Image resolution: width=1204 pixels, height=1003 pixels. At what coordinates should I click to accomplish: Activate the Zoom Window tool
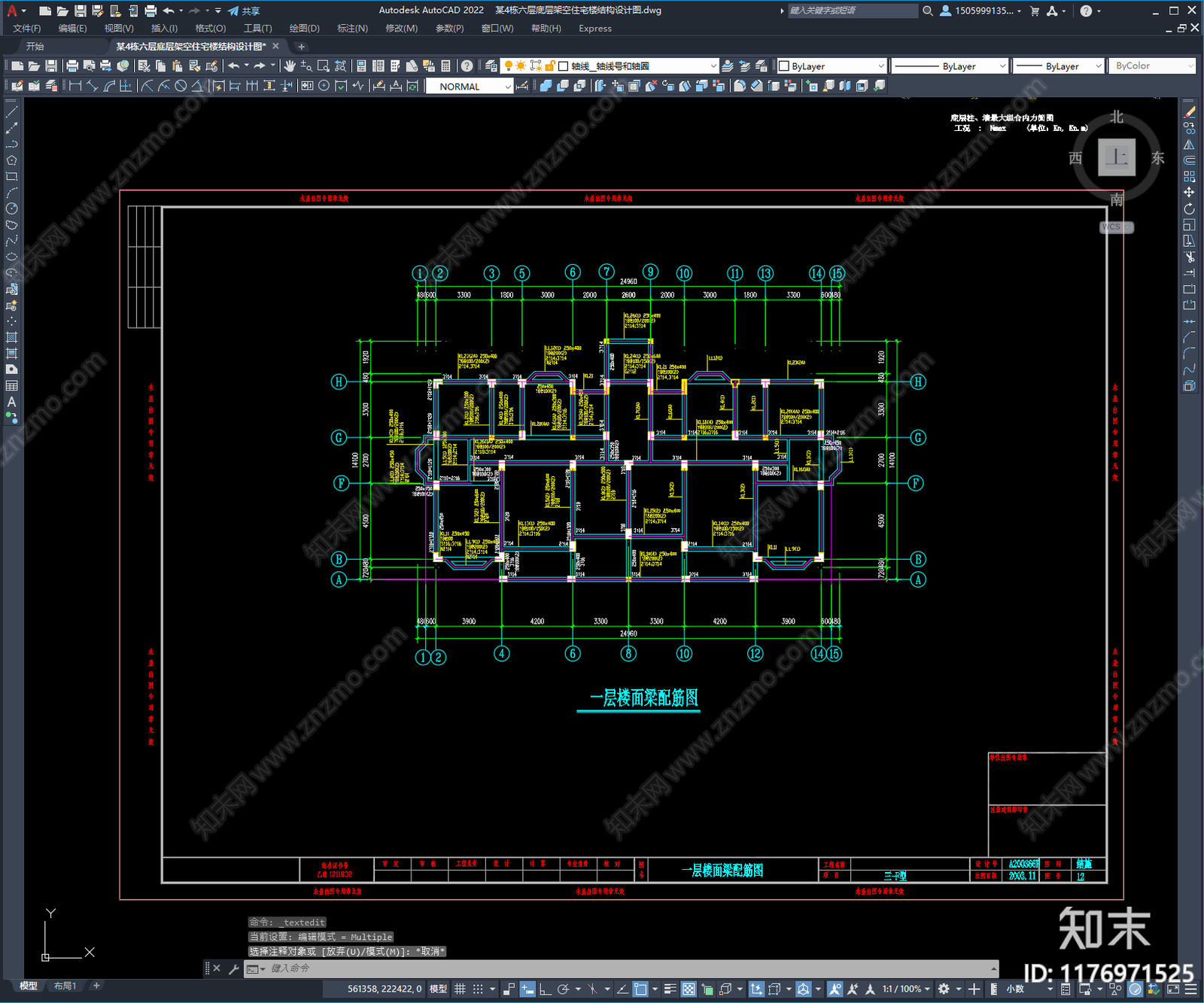click(x=324, y=66)
